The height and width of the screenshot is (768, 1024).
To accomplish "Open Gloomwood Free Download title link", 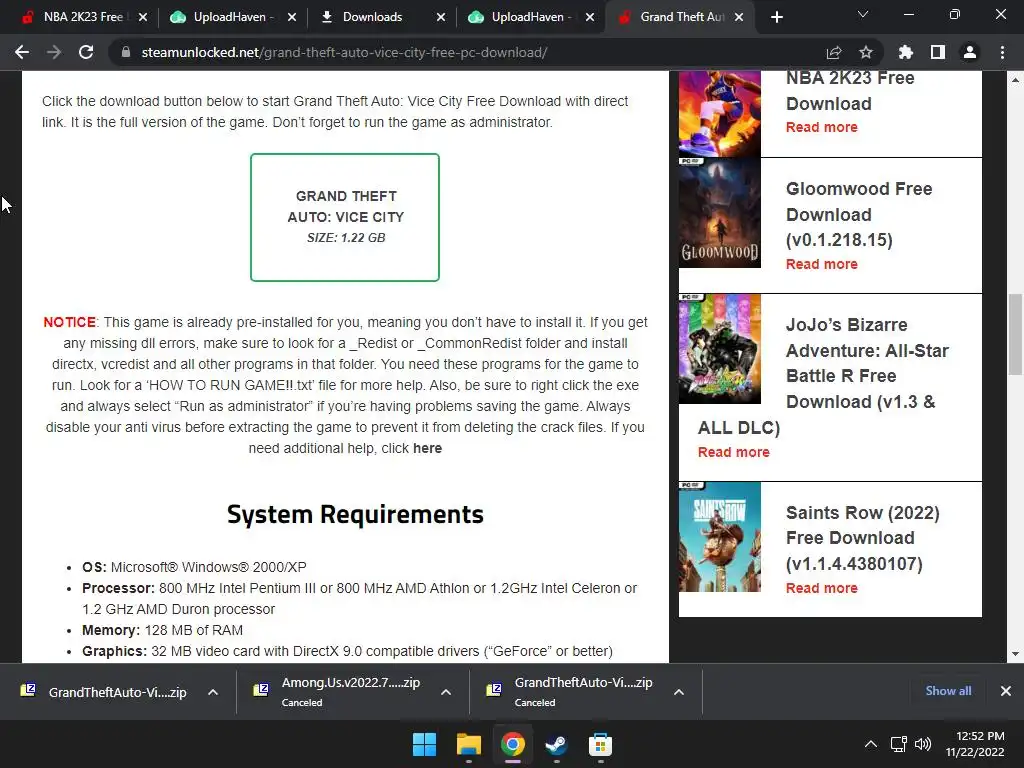I will tap(859, 214).
